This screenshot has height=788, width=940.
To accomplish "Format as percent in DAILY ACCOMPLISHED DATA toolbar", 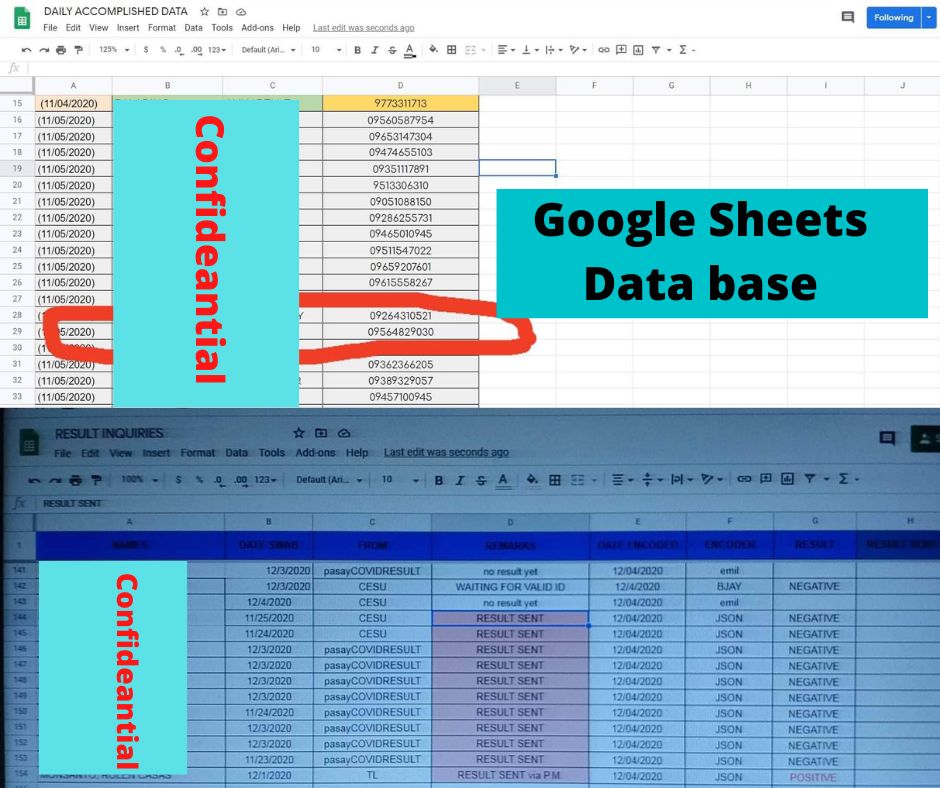I will [162, 50].
